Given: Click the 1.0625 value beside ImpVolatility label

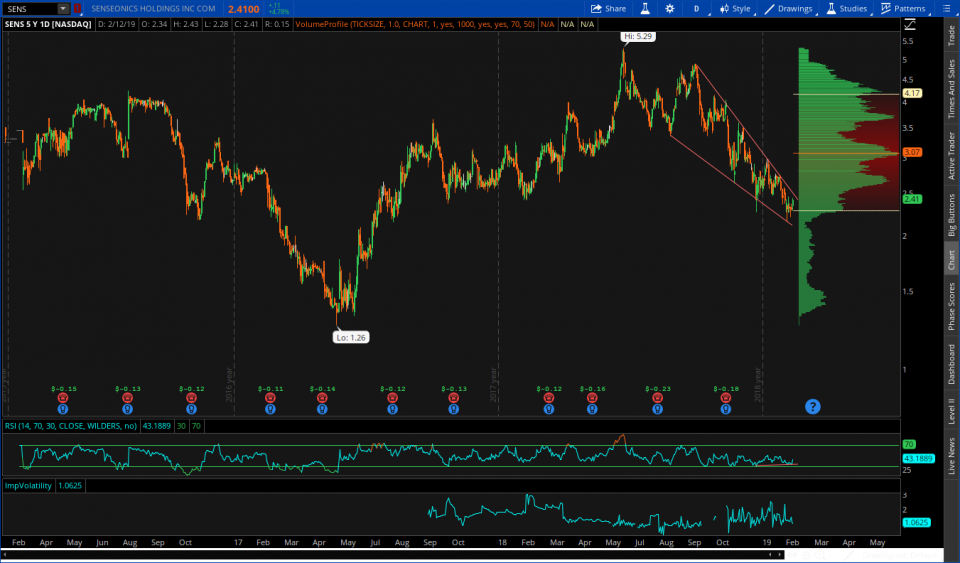Looking at the screenshot, I should coord(70,485).
